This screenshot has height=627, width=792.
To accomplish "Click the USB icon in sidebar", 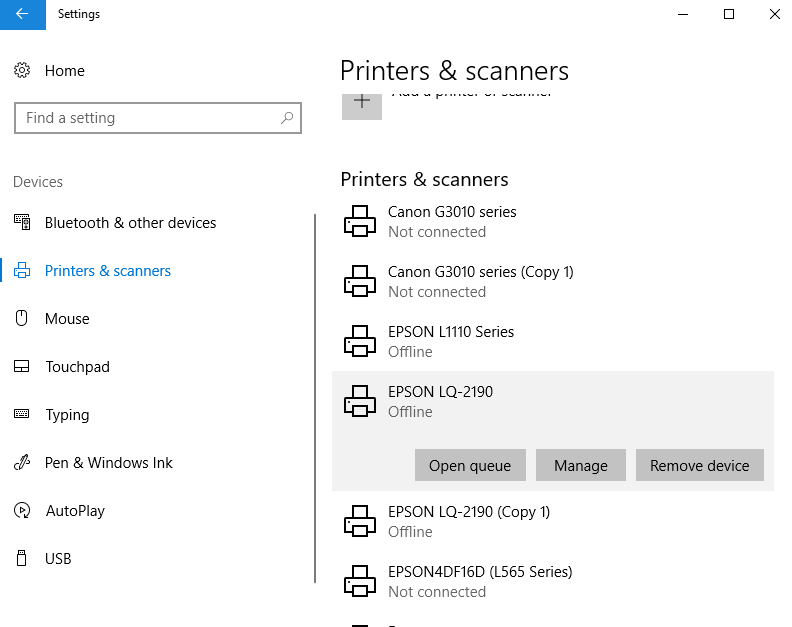I will pyautogui.click(x=22, y=558).
